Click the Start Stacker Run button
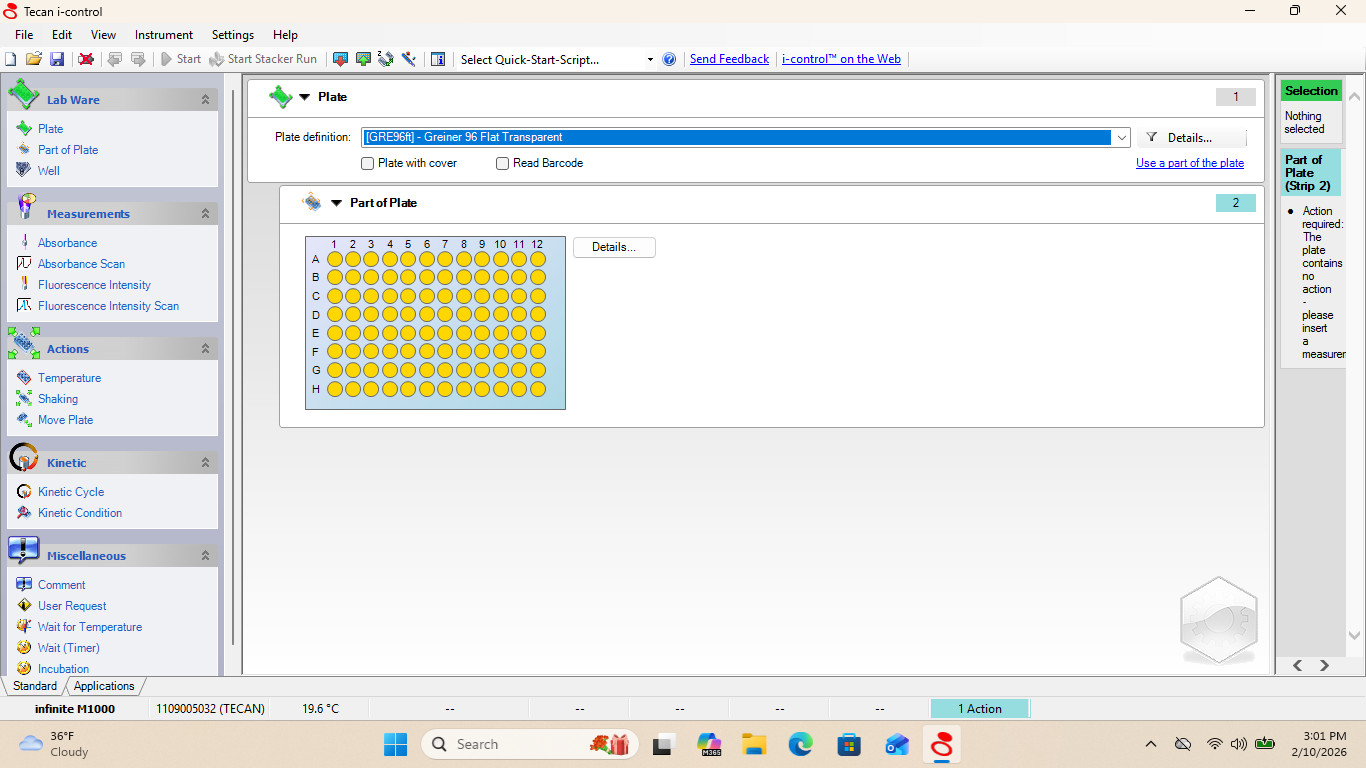 tap(263, 59)
